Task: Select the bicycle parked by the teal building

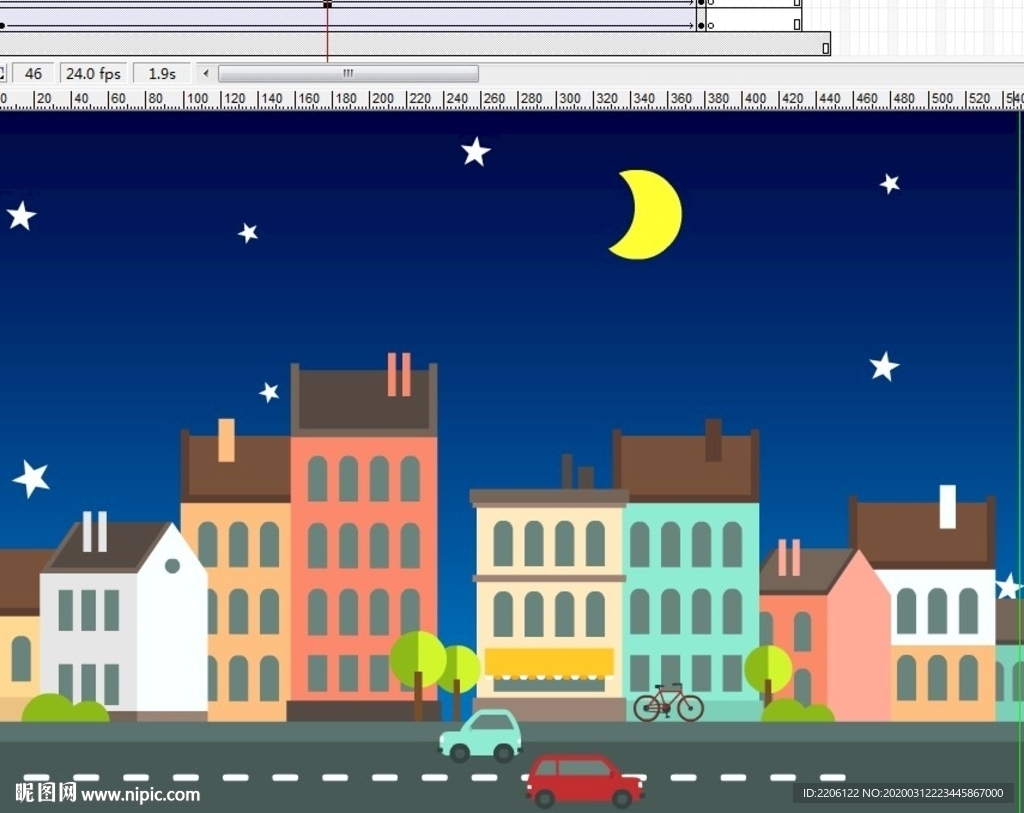Action: pyautogui.click(x=668, y=703)
